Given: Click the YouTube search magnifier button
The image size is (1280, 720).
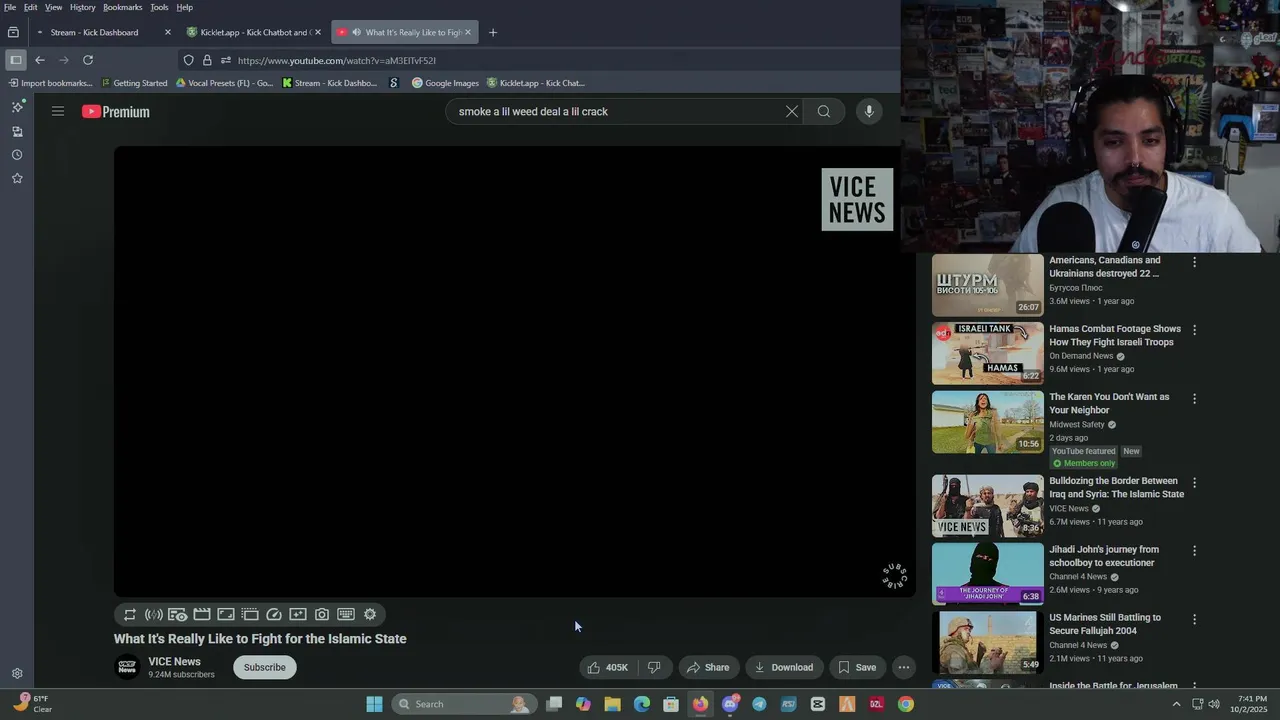Looking at the screenshot, I should [x=824, y=112].
